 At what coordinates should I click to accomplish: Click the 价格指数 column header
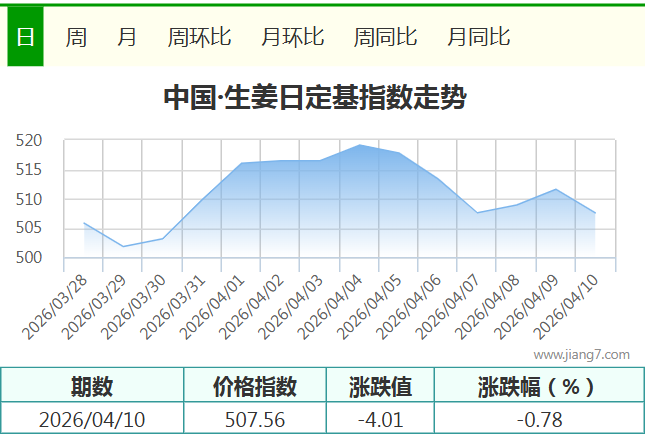[255, 386]
